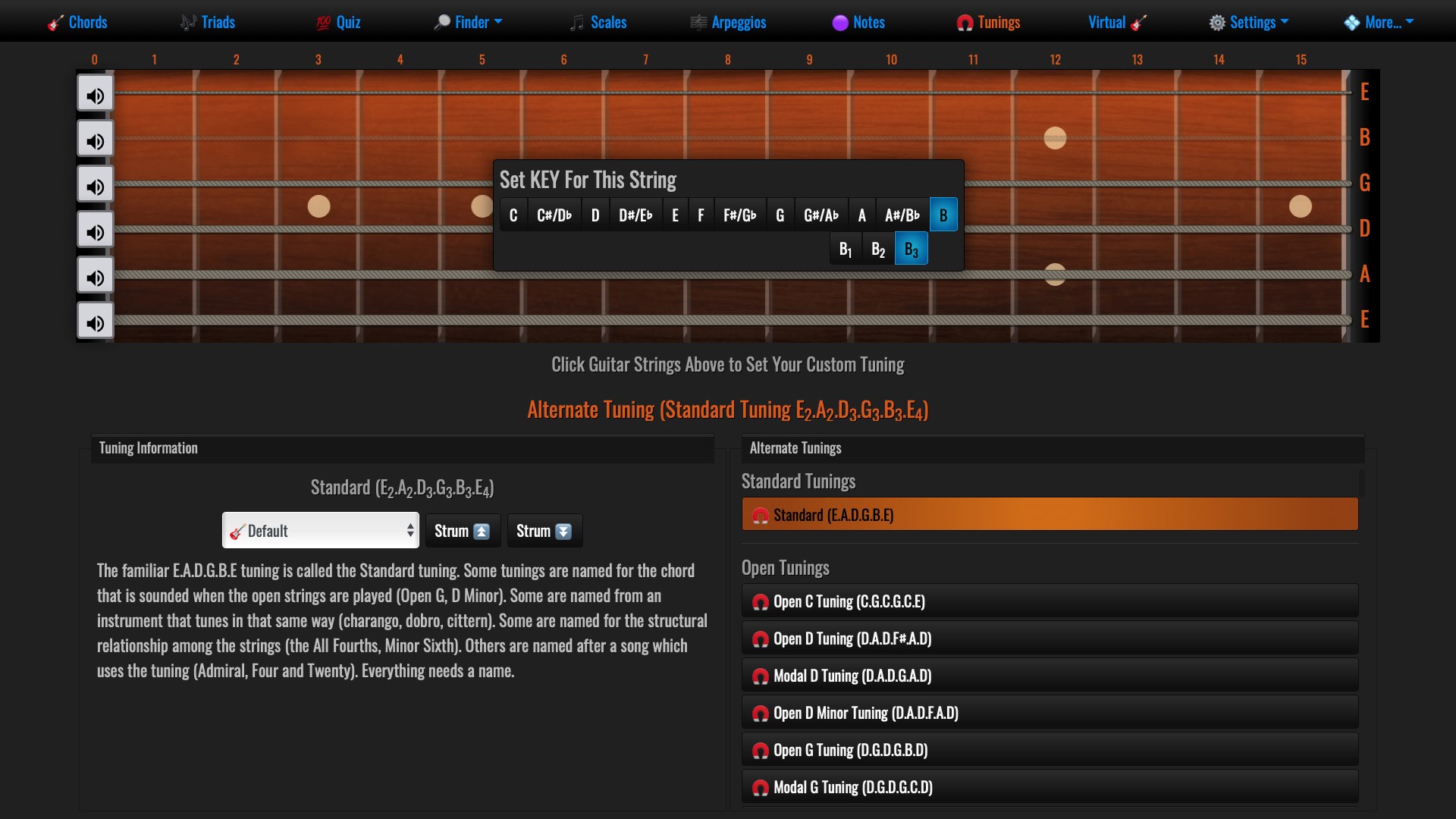
Task: Play sound for the A string
Action: pyautogui.click(x=96, y=276)
